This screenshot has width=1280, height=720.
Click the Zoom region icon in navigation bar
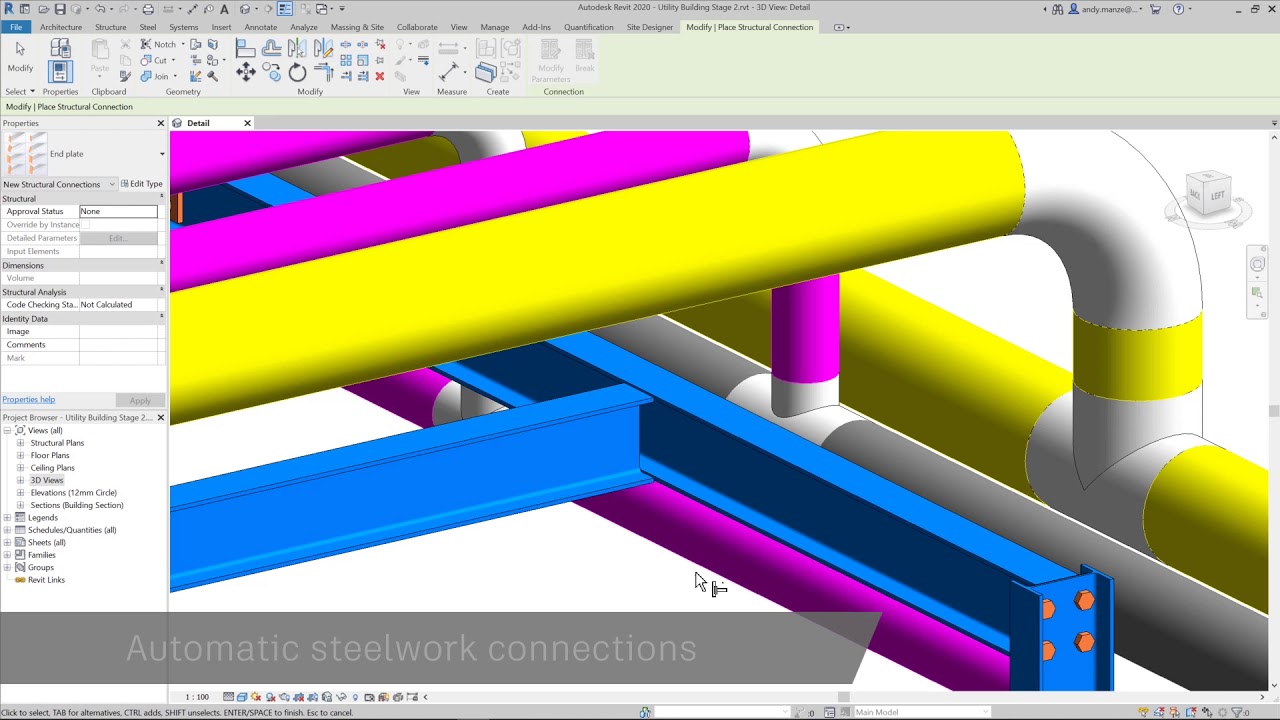1257,292
